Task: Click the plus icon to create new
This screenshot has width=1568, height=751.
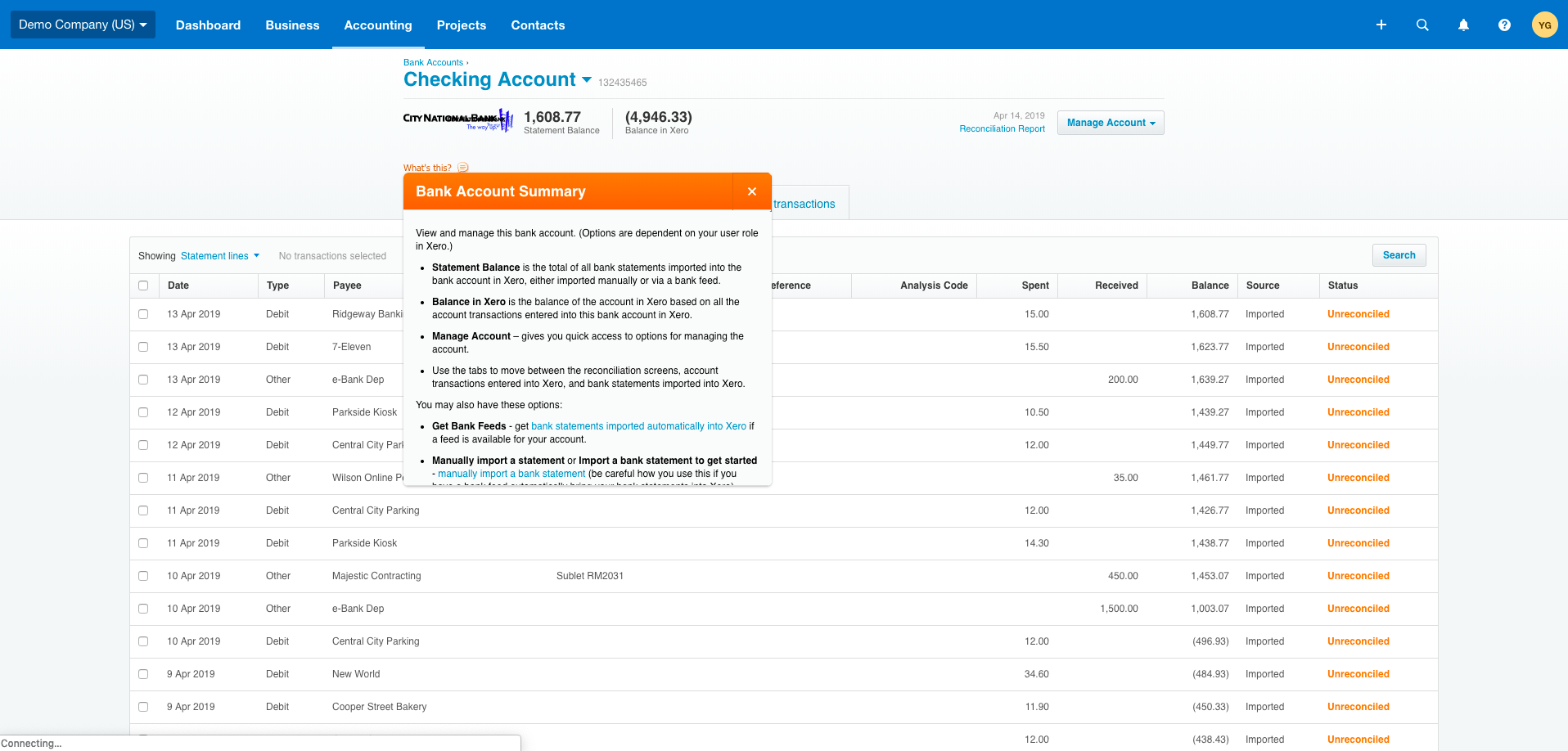Action: (1381, 25)
